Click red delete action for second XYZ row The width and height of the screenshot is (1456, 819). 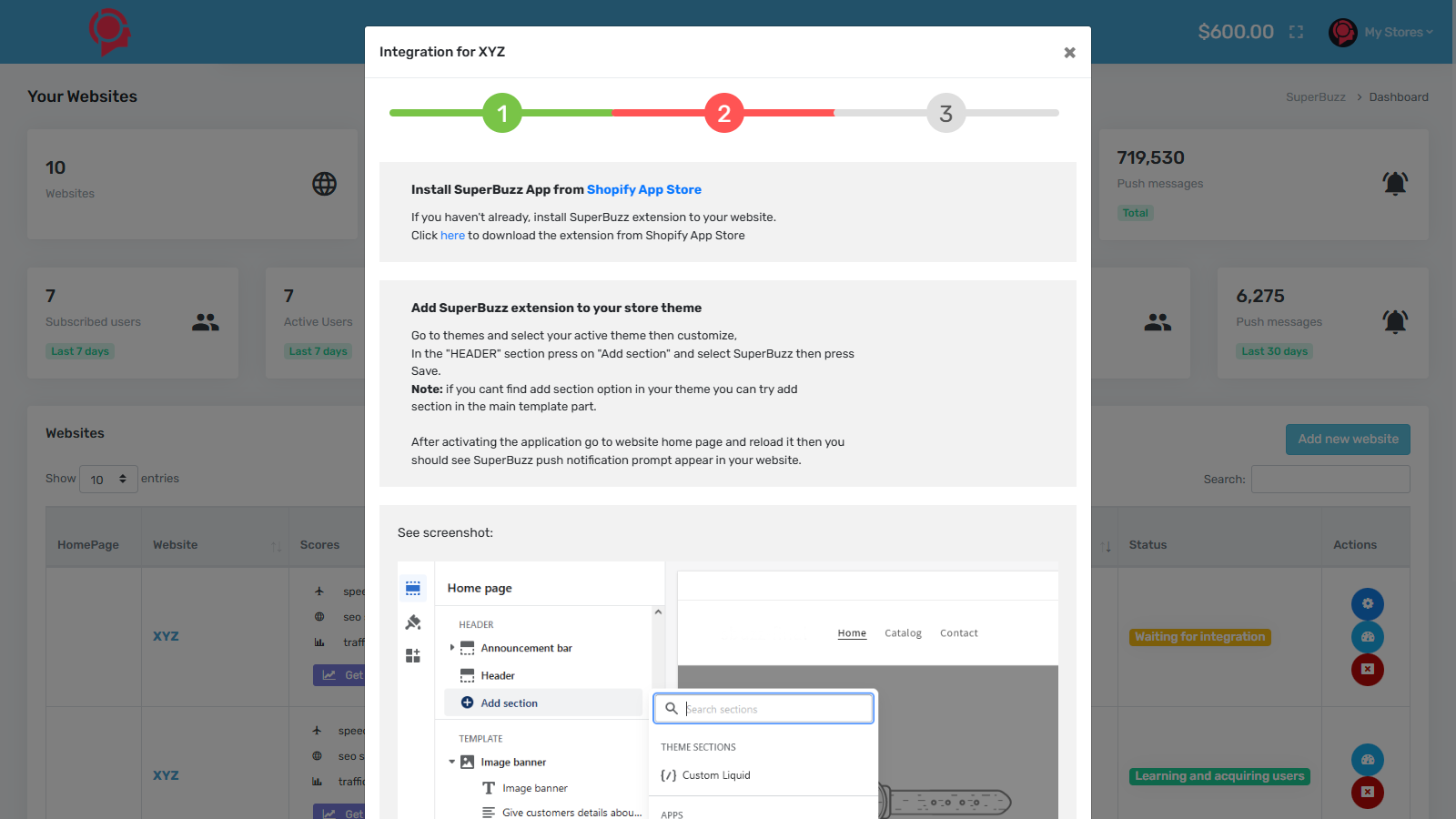(x=1367, y=793)
